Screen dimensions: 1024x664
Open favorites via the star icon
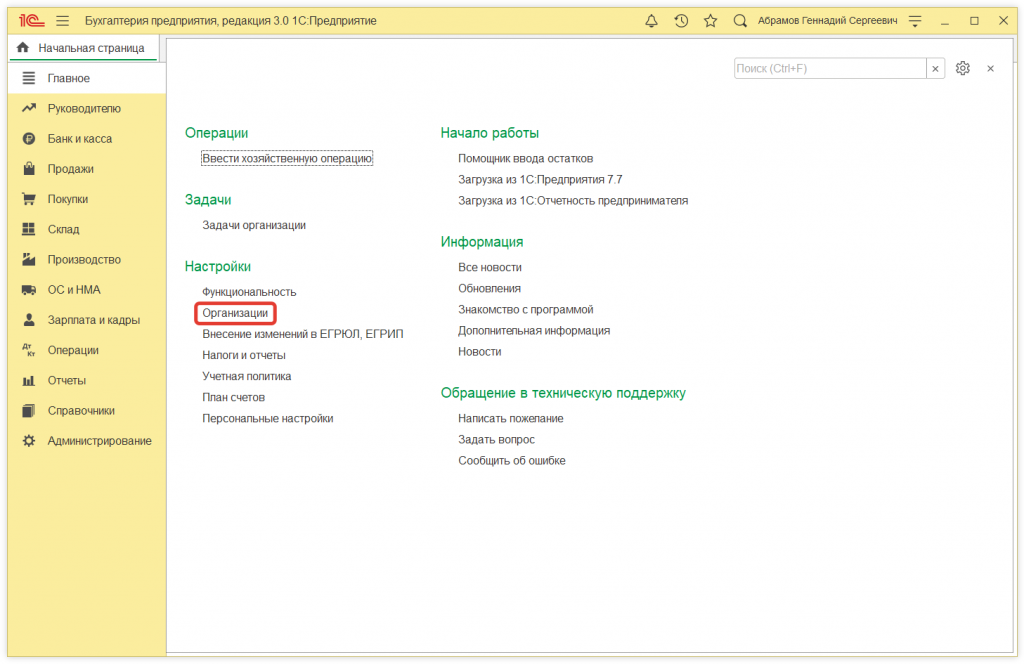(x=711, y=20)
